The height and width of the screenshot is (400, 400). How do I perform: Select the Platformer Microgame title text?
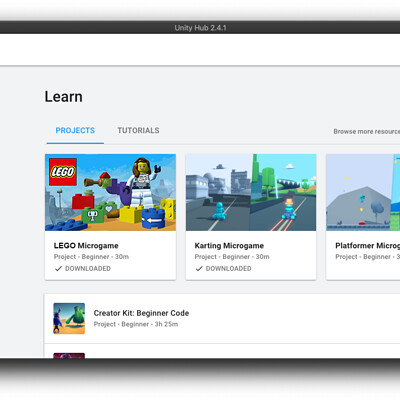coord(367,246)
